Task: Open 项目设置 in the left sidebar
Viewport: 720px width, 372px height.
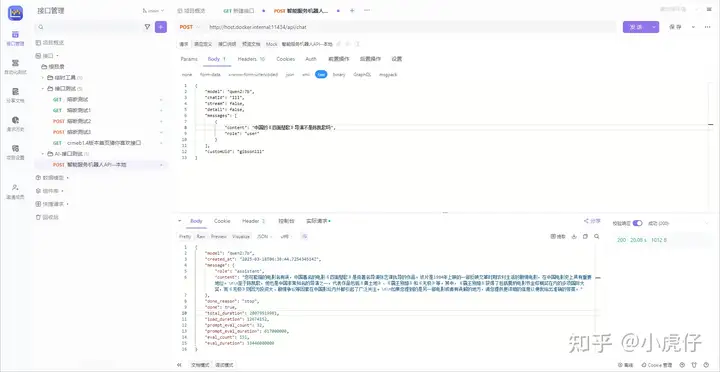Action: 16,152
